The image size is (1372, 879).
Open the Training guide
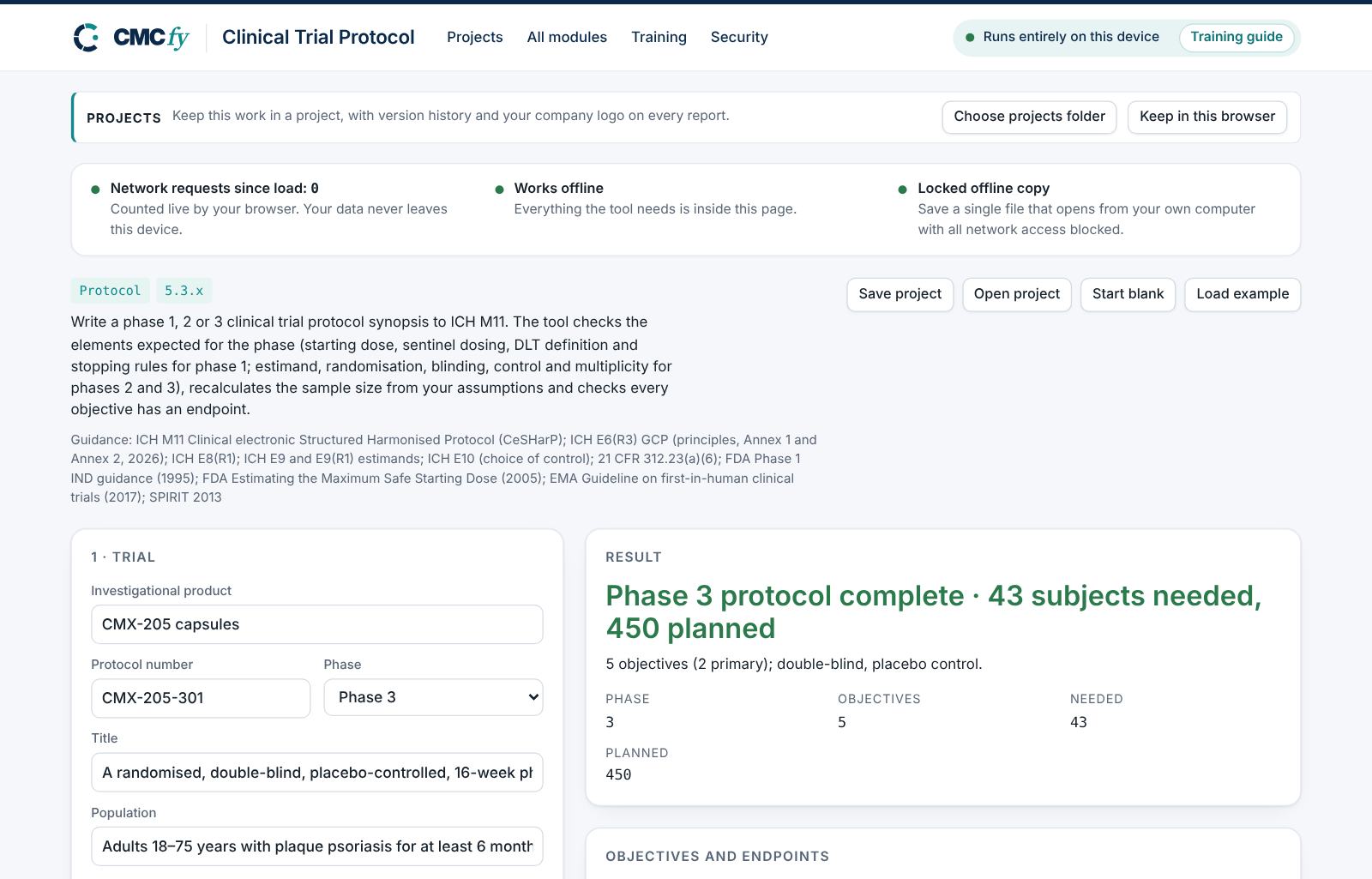click(1237, 37)
